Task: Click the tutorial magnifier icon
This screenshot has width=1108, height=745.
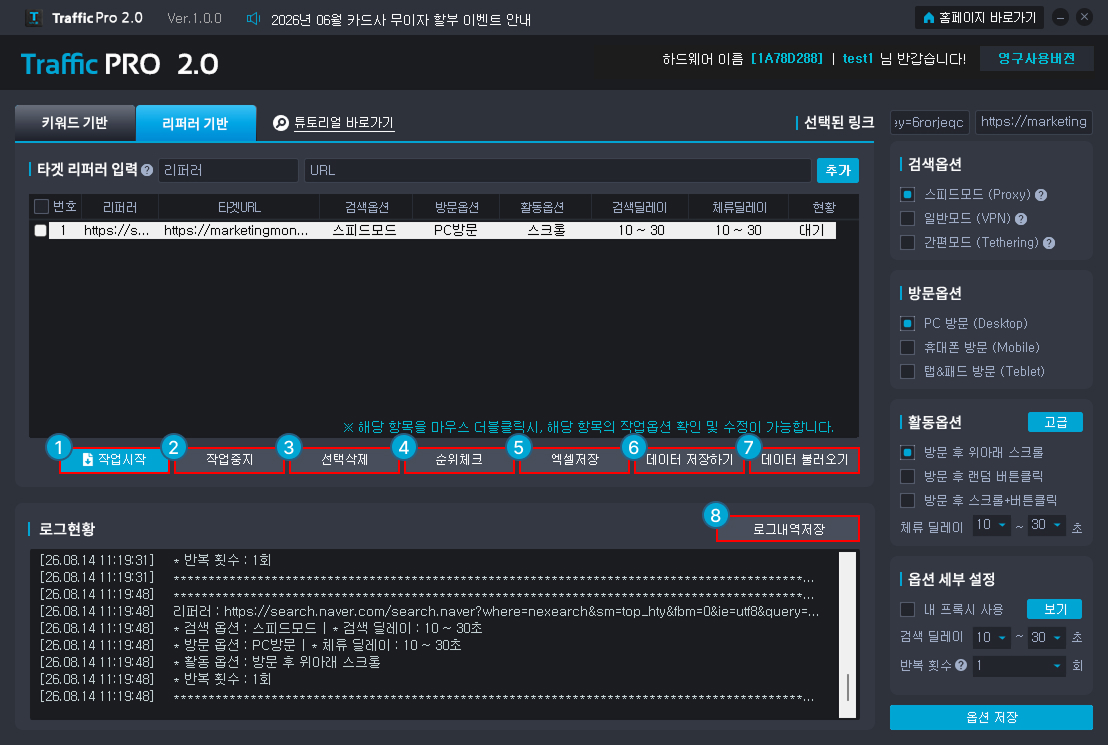Action: coord(281,123)
